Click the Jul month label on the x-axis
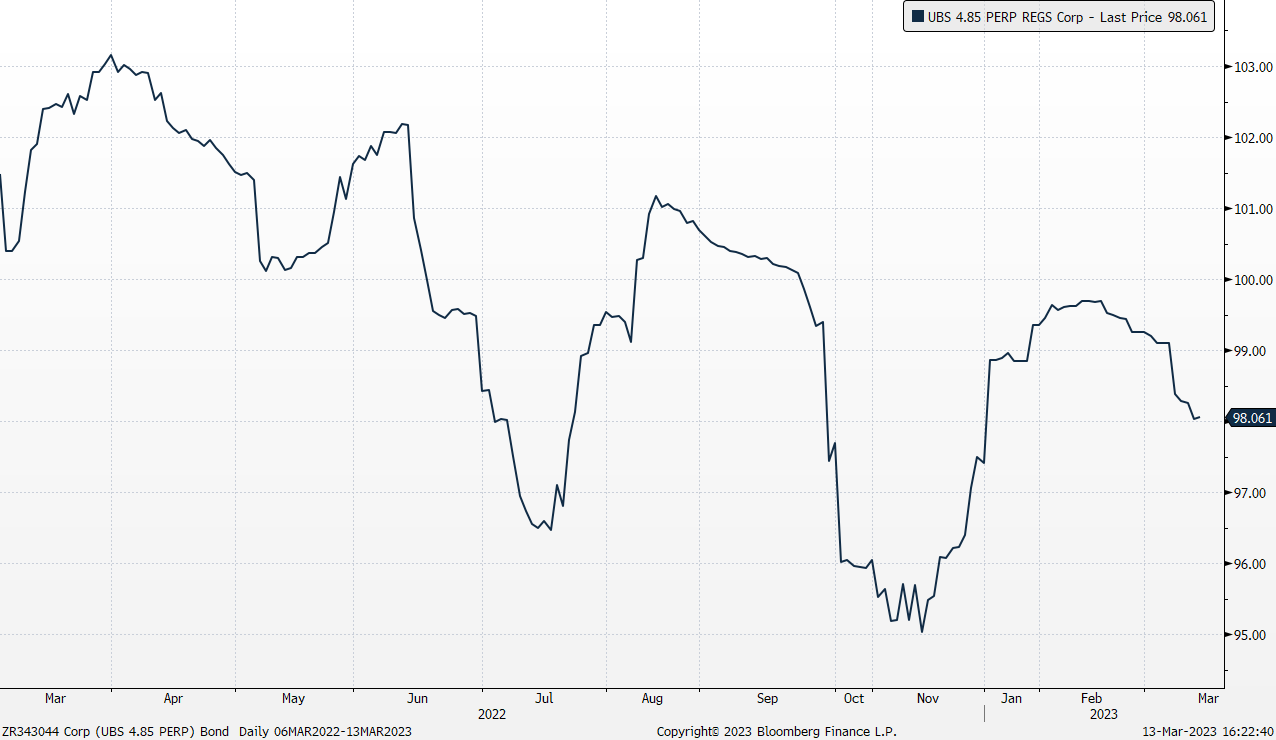 coord(544,698)
